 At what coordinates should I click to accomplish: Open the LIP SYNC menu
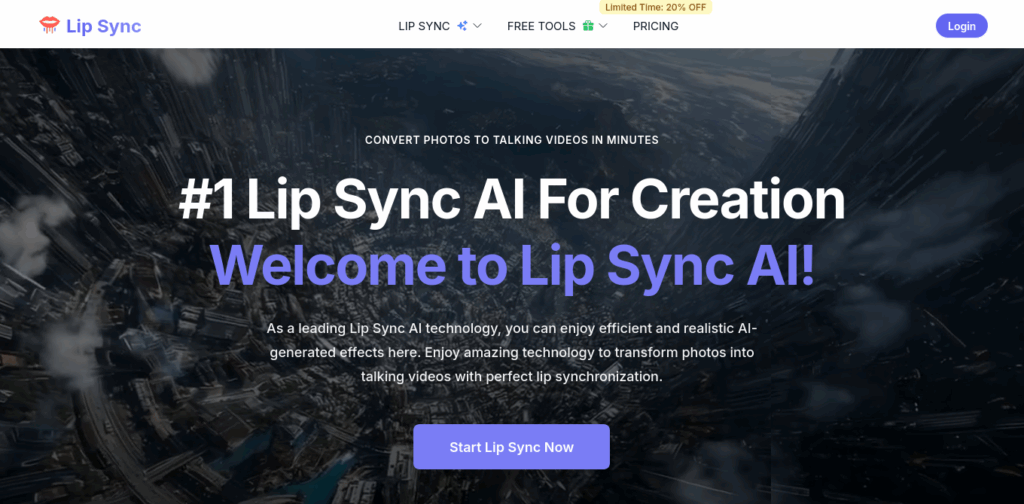click(424, 26)
